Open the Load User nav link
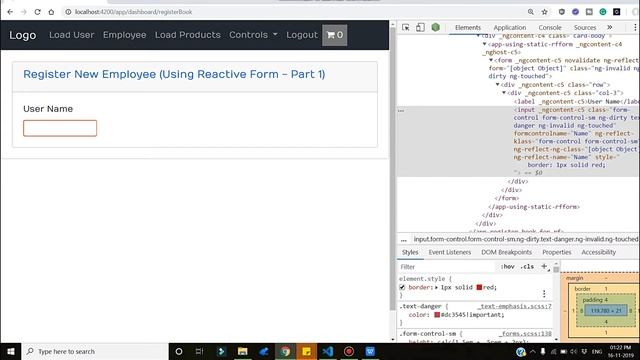The image size is (640, 360). coord(71,35)
